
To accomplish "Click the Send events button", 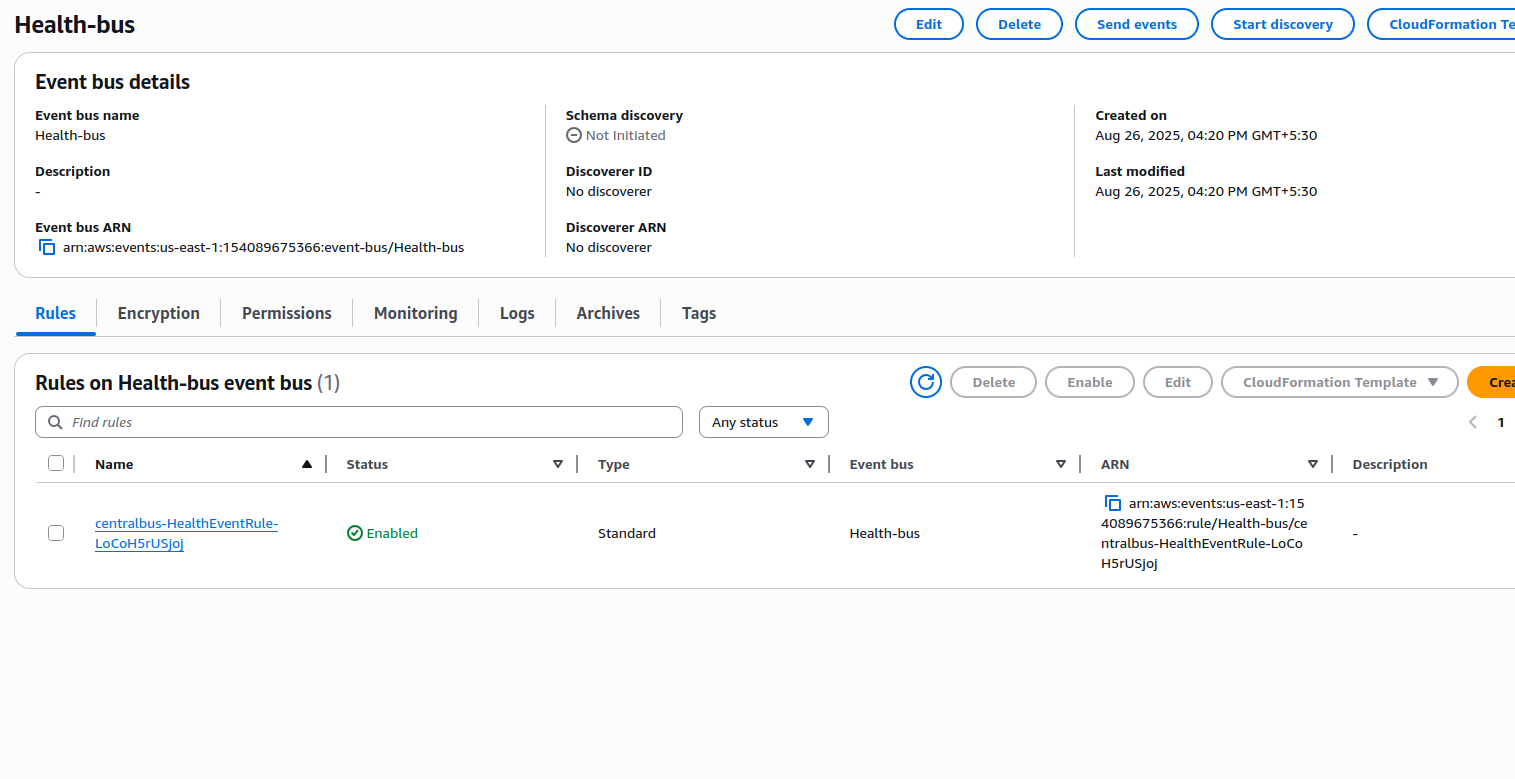I will click(x=1136, y=24).
